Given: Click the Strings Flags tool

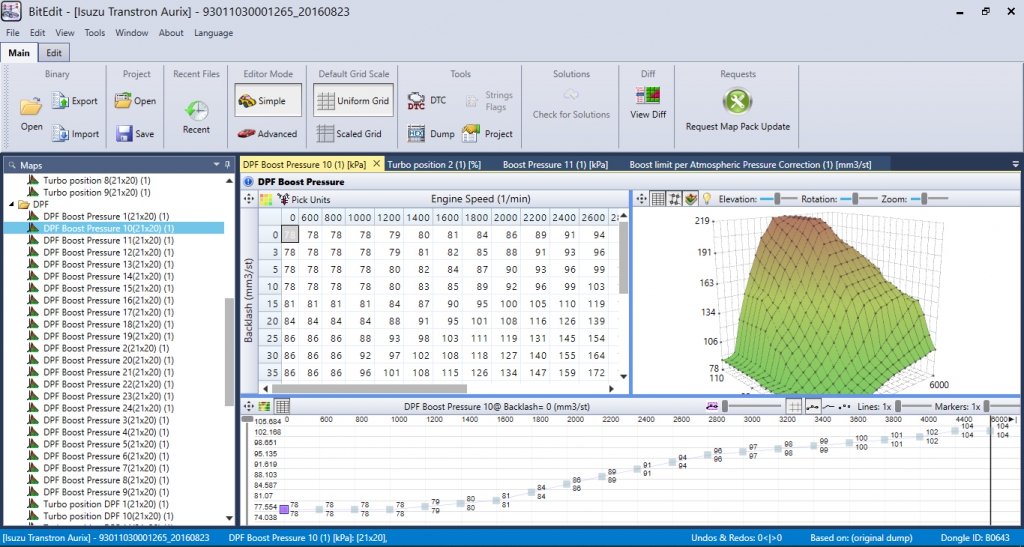Looking at the screenshot, I should (x=490, y=101).
